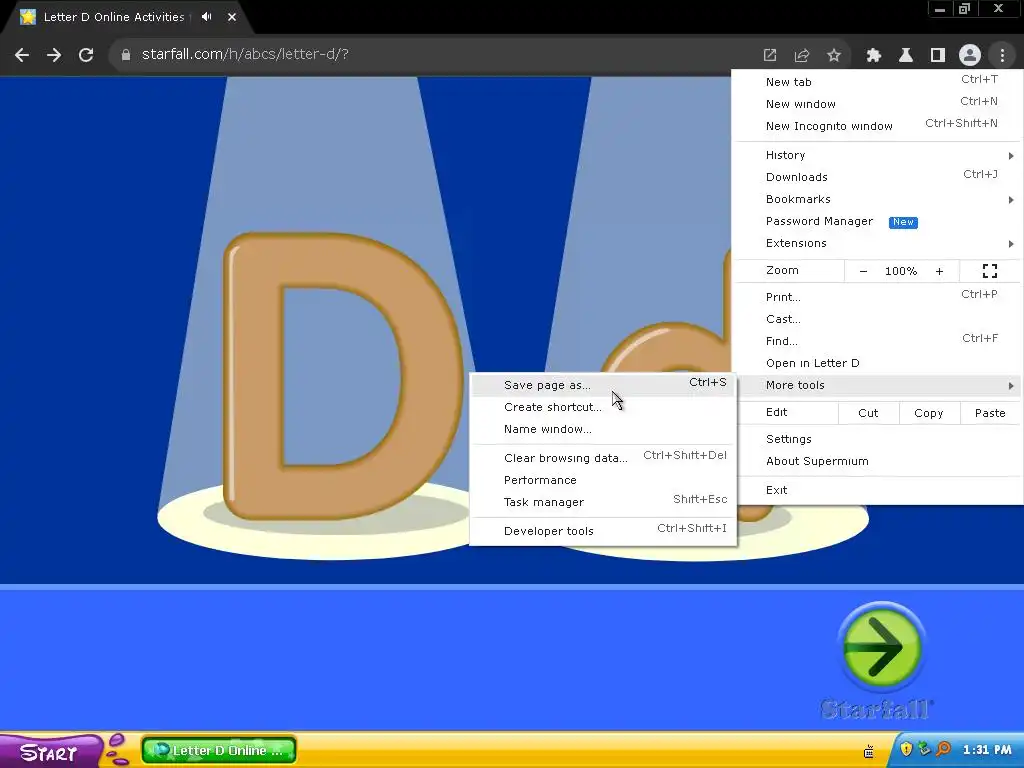Increase zoom with the plus button
The image size is (1024, 768).
click(x=939, y=271)
